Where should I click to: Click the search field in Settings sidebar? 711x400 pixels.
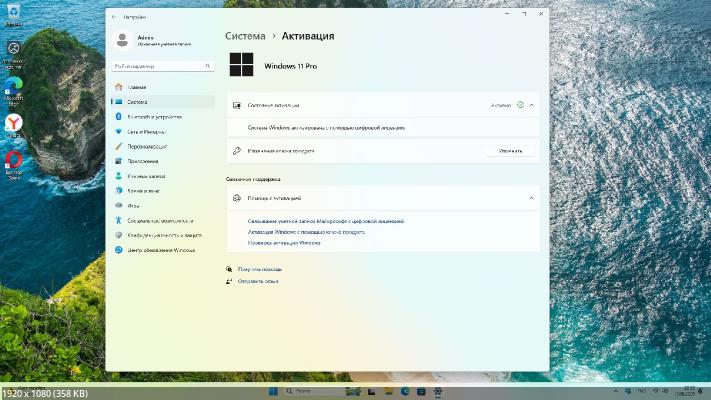(163, 66)
